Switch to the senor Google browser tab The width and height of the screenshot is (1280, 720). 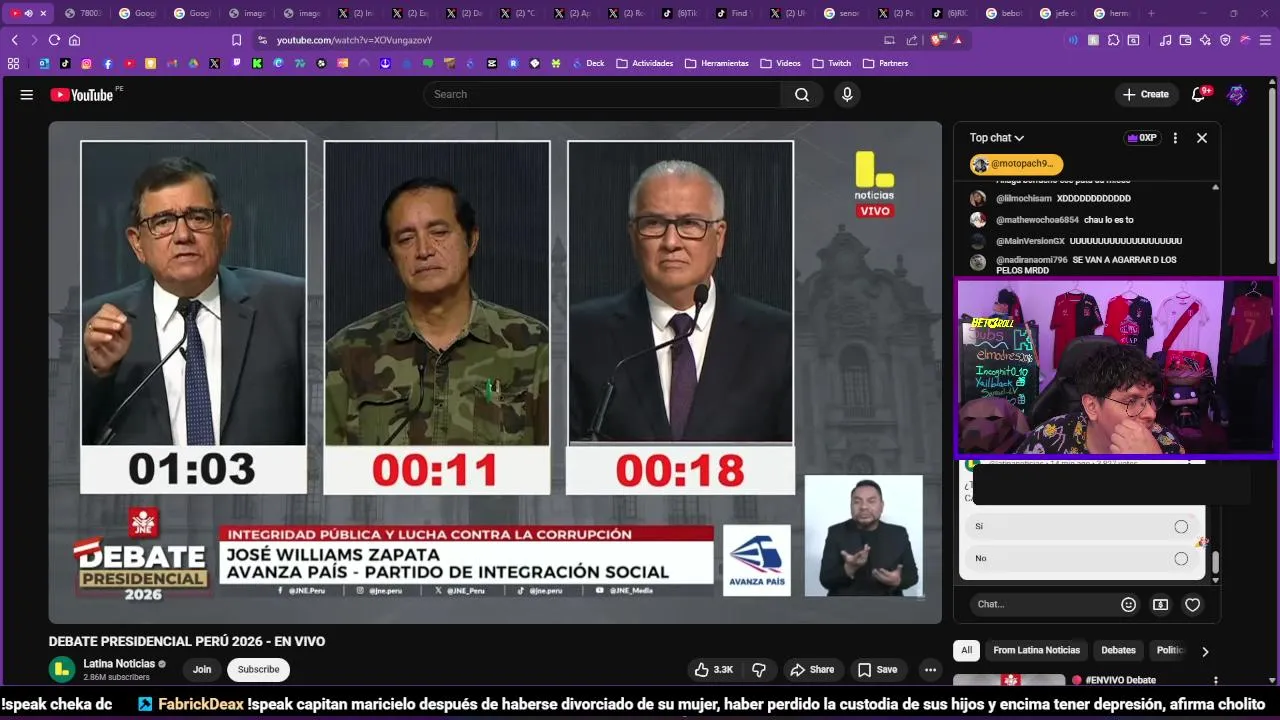841,13
